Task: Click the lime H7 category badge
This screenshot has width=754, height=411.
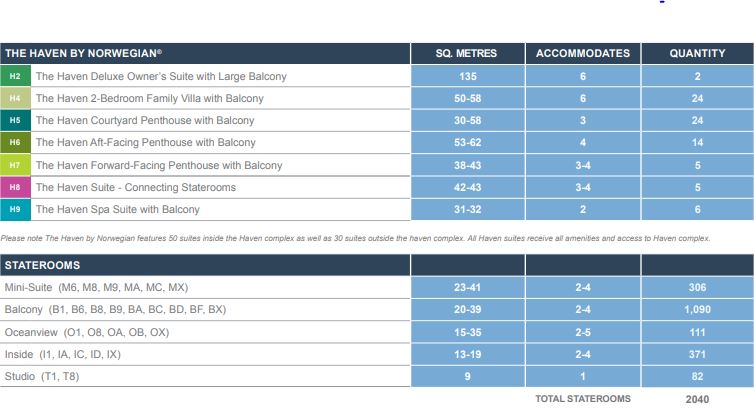Action: [14, 165]
